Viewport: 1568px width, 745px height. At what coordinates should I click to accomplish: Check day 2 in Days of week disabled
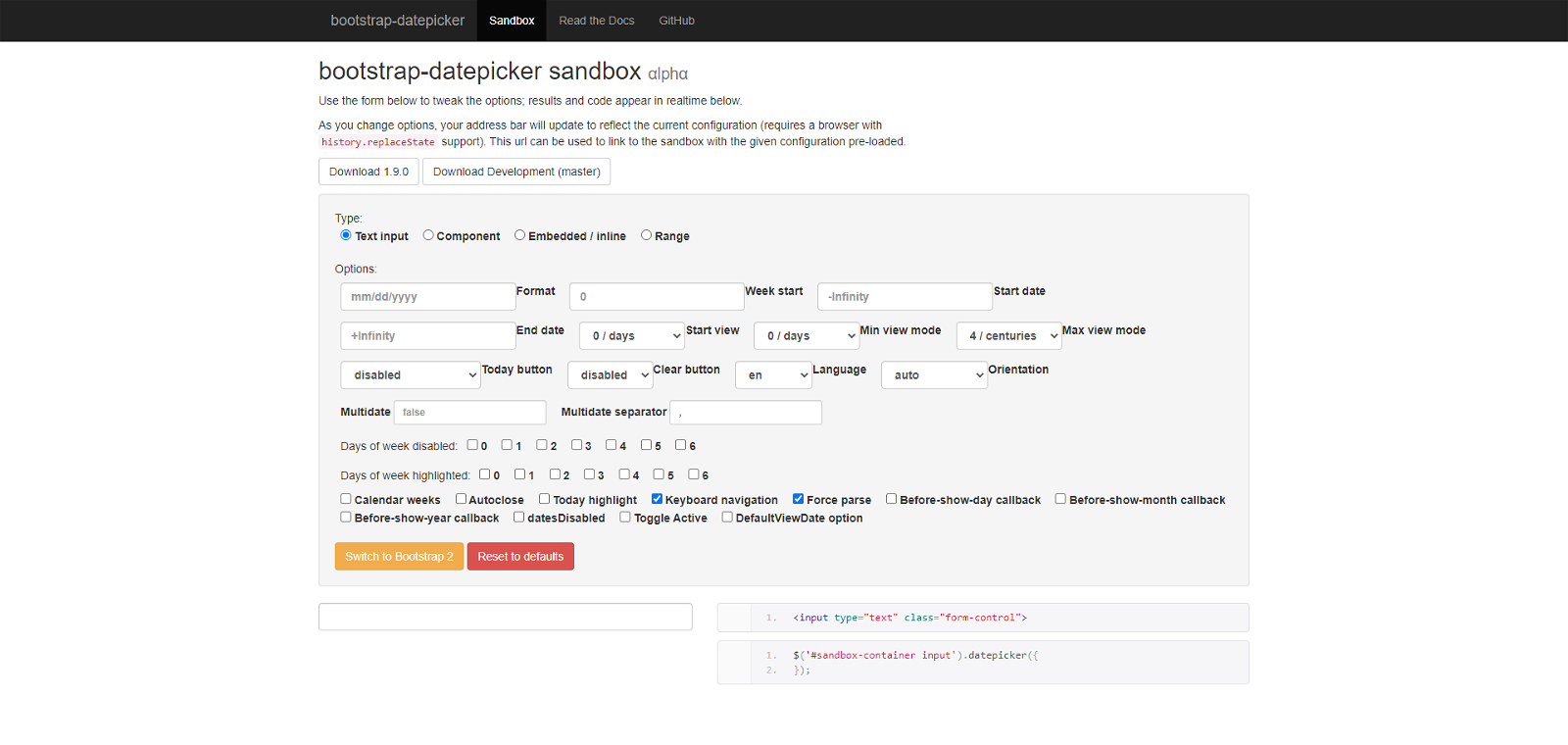pos(542,445)
